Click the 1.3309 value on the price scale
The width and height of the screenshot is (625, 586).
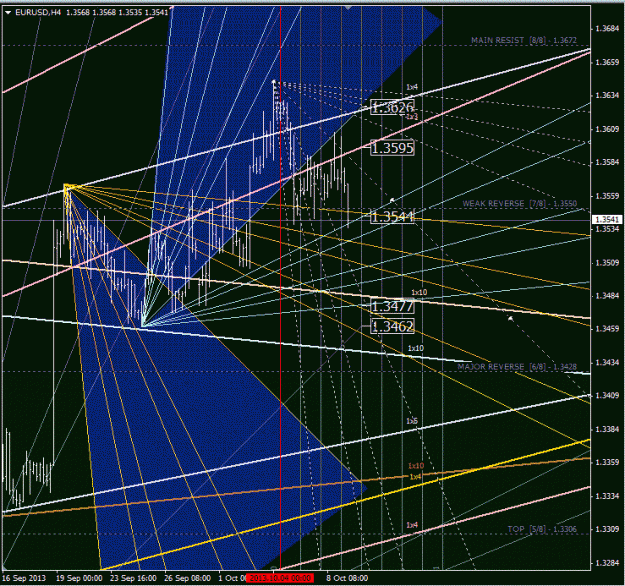[x=607, y=529]
